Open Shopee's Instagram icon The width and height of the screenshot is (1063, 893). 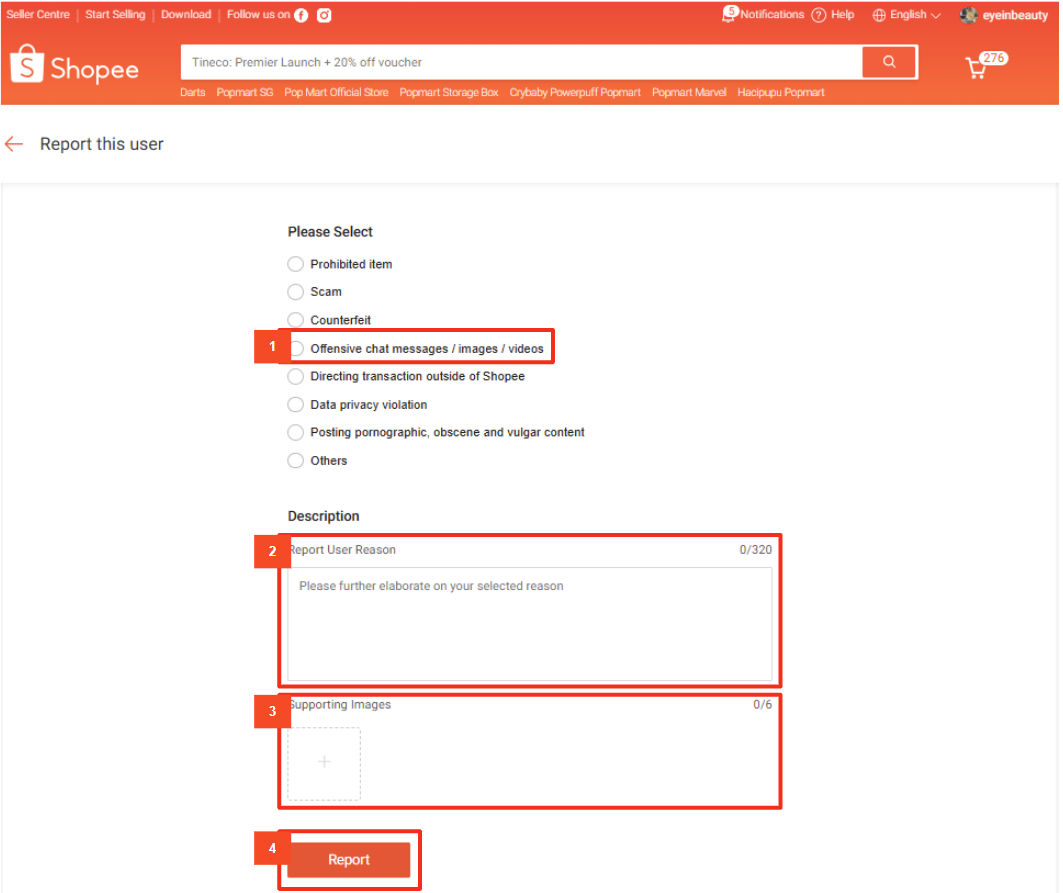[324, 14]
